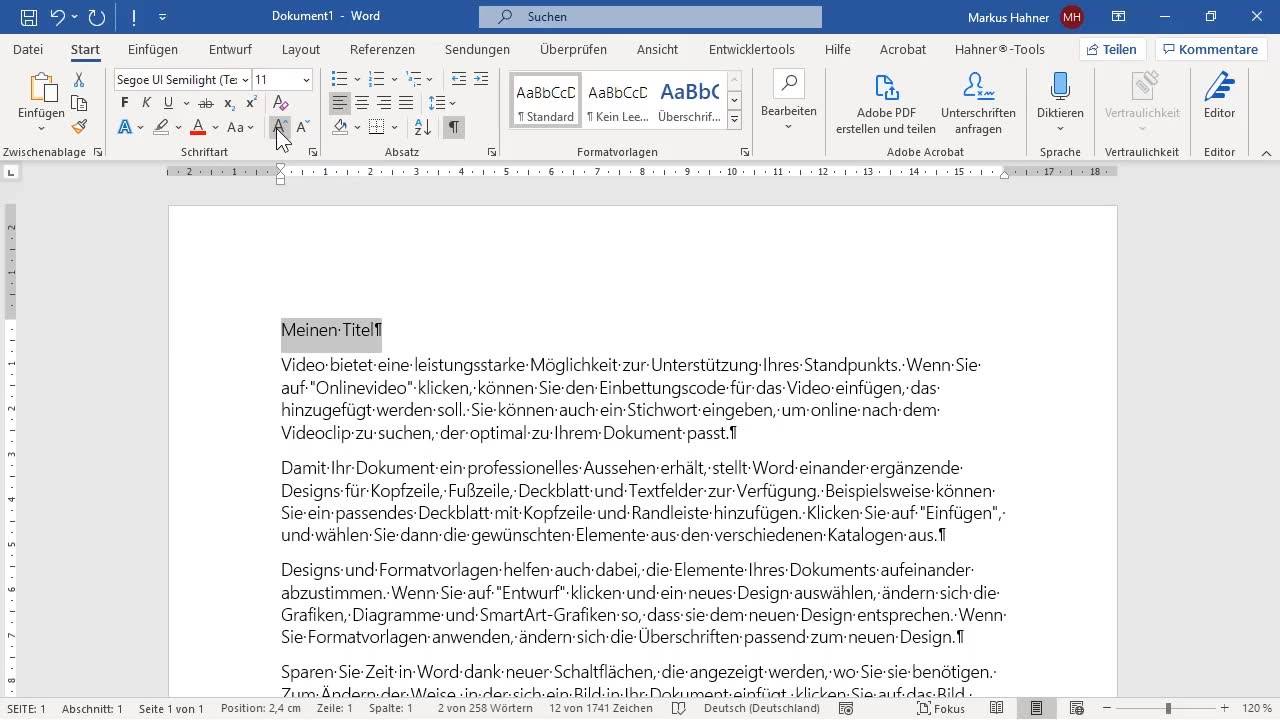
Task: Click the word count '2 von 258 Wörtern'
Action: [x=484, y=708]
